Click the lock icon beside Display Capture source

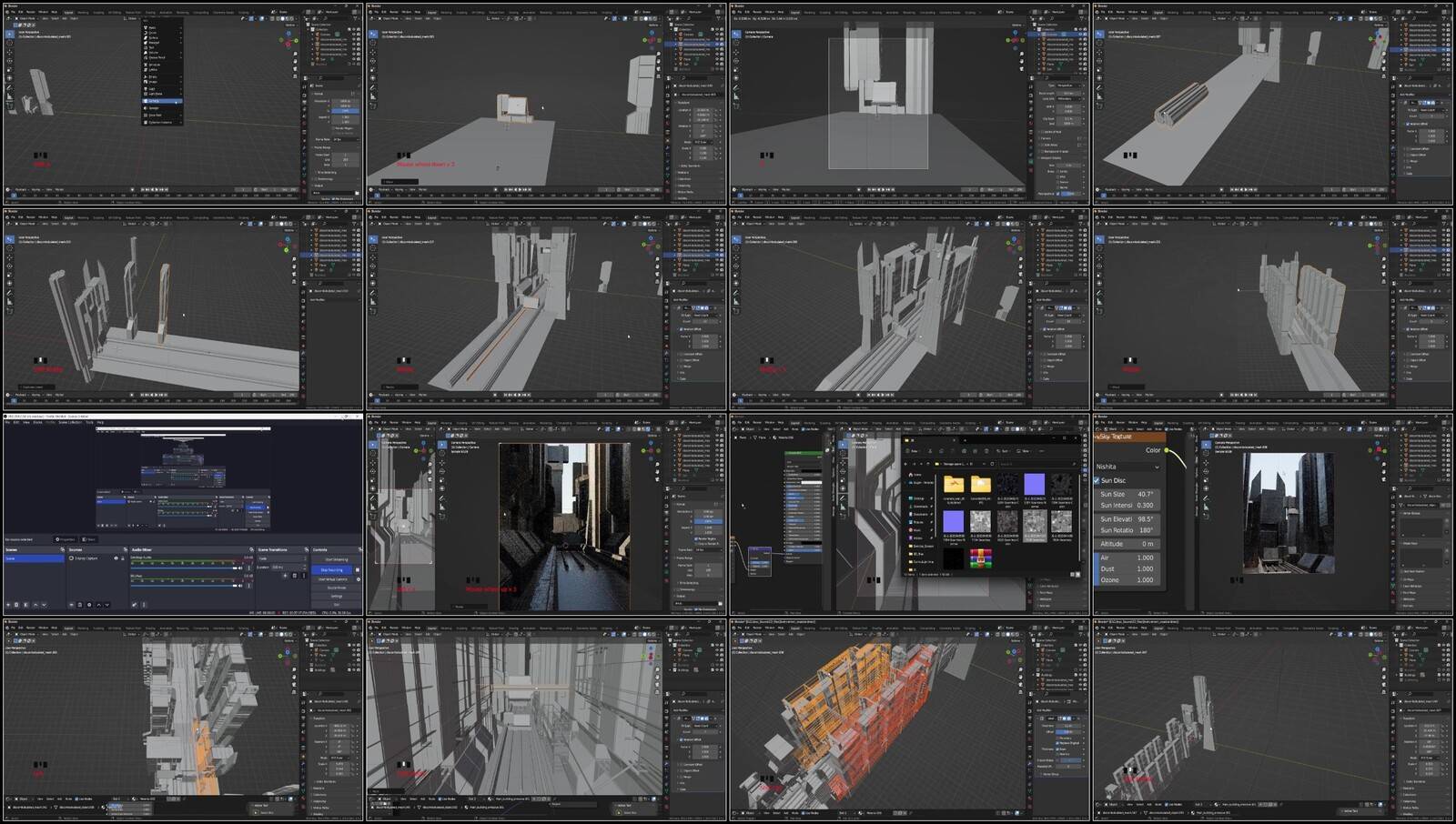(x=123, y=558)
